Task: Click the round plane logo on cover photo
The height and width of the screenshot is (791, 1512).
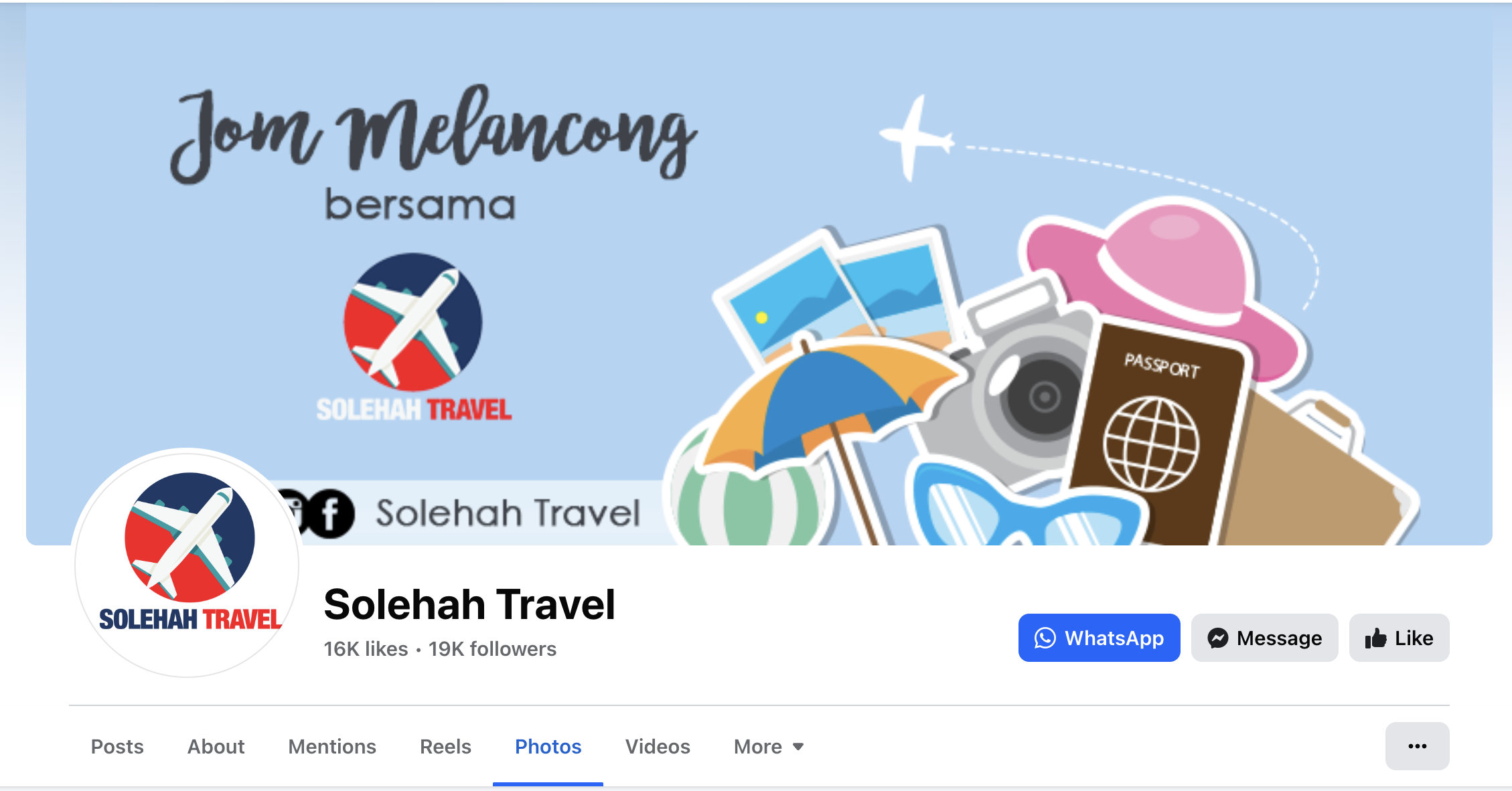Action: tap(412, 322)
